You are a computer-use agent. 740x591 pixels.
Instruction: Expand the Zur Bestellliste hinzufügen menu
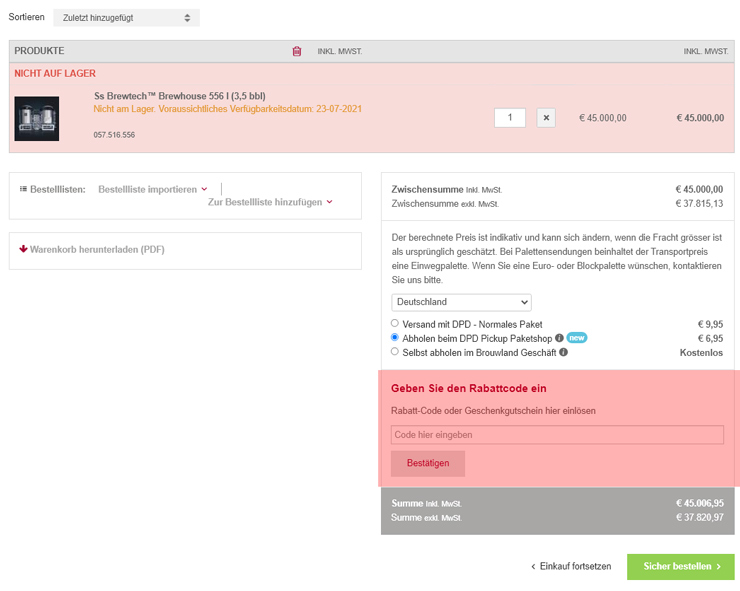point(270,202)
